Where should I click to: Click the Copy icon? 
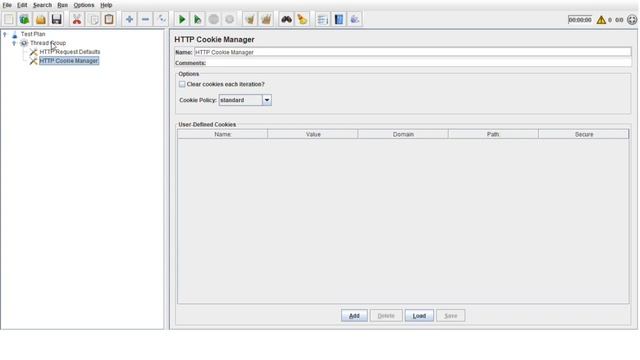tap(93, 19)
